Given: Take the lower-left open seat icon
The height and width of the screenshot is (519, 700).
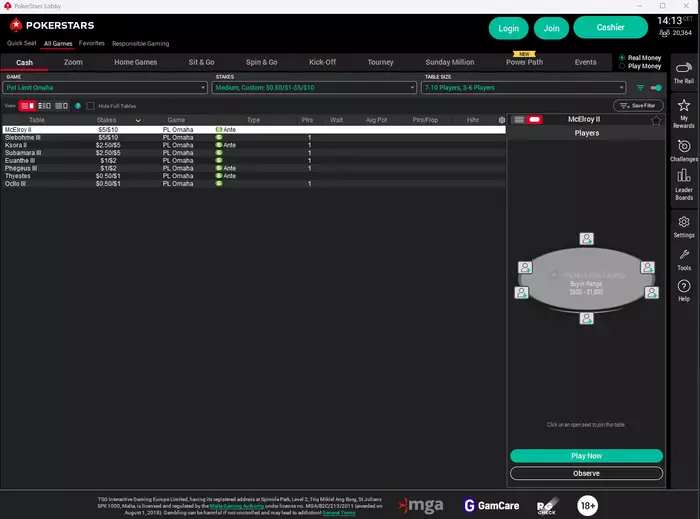Looking at the screenshot, I should coord(521,292).
